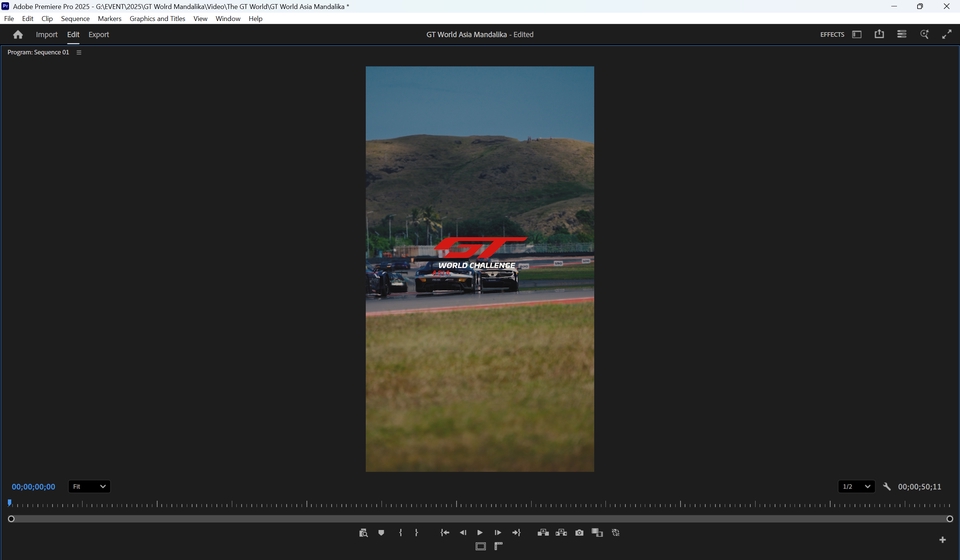Click the Quick Export share icon
960x560 pixels.
[x=879, y=35]
